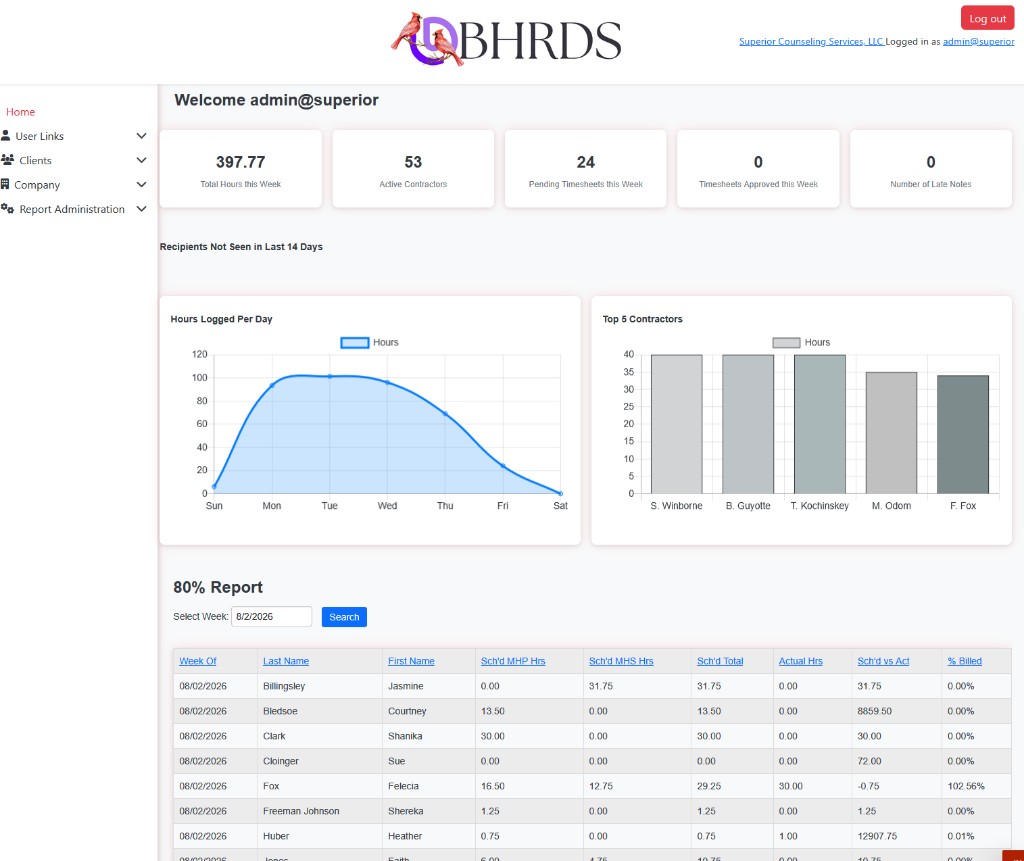Sort table by Sch'd MHP Hrs
The width and height of the screenshot is (1024, 861).
click(513, 661)
